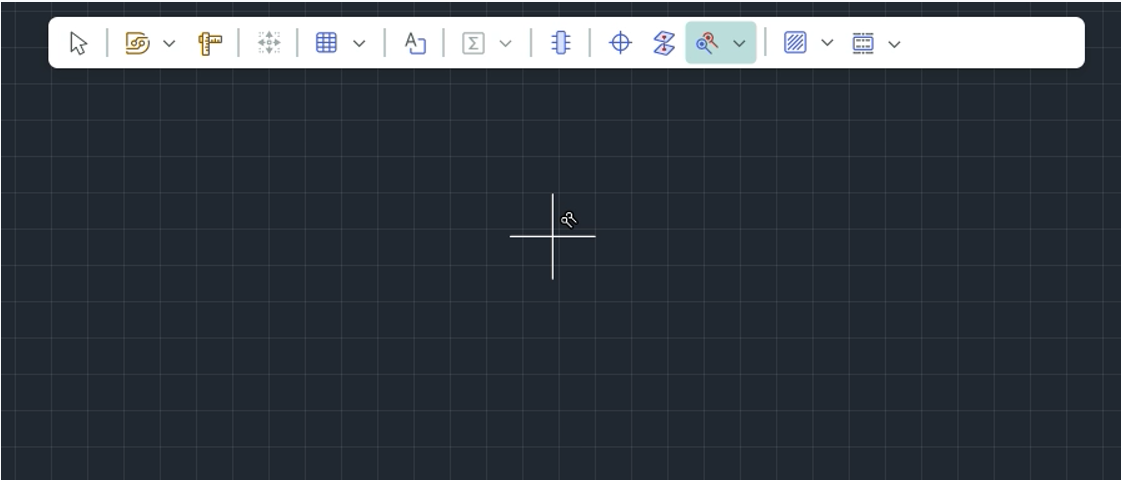This screenshot has width=1121, height=480.
Task: Click the sigma formula tool
Action: (473, 43)
